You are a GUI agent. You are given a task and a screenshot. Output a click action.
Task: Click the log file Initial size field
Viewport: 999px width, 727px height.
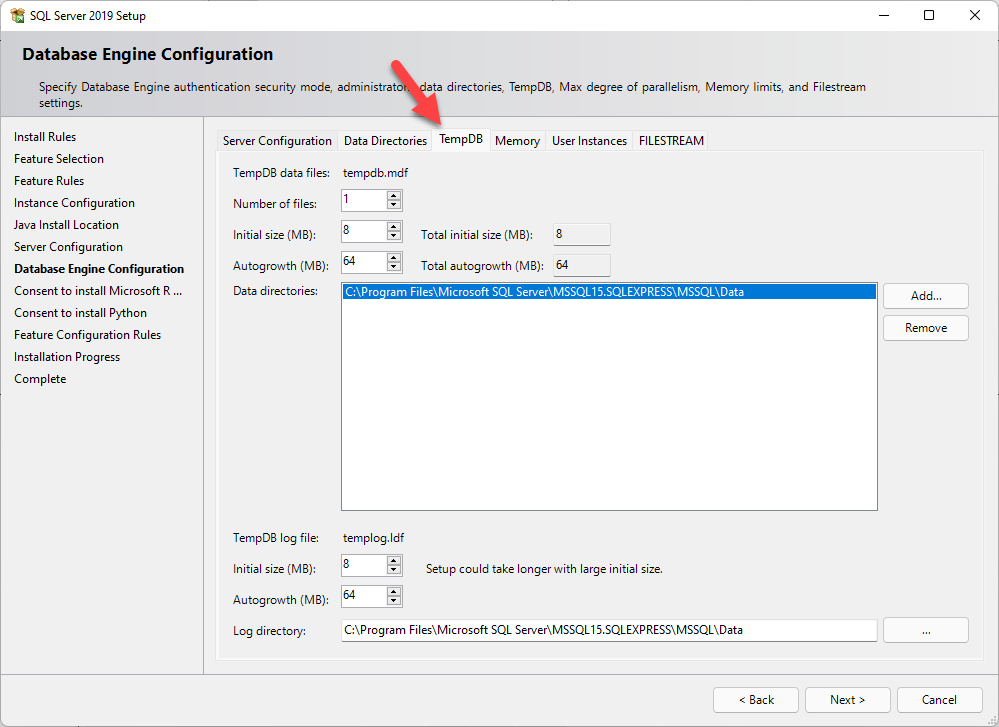tap(364, 565)
